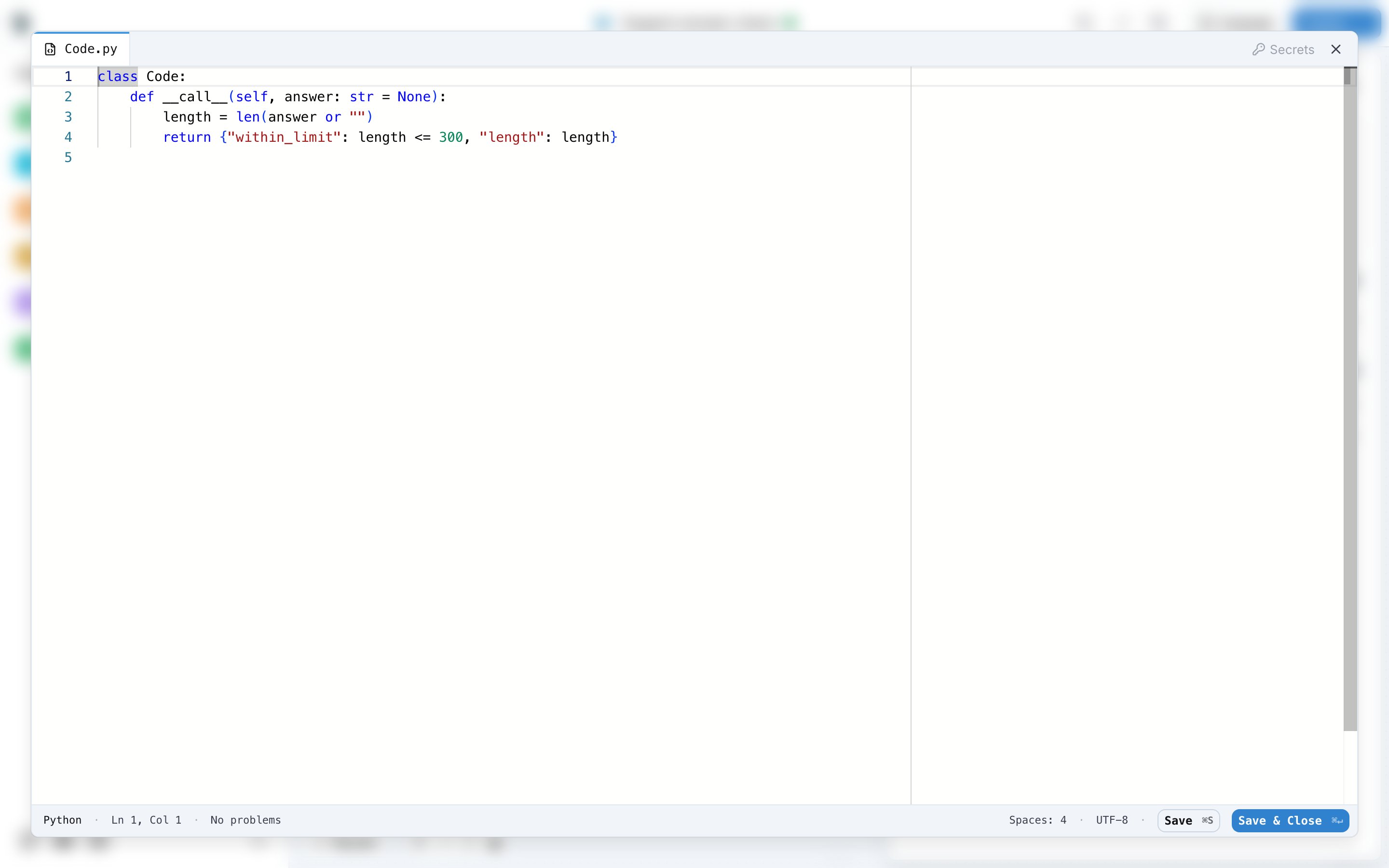1389x868 pixels.
Task: Click line number 2 in gutter
Action: pos(68,96)
